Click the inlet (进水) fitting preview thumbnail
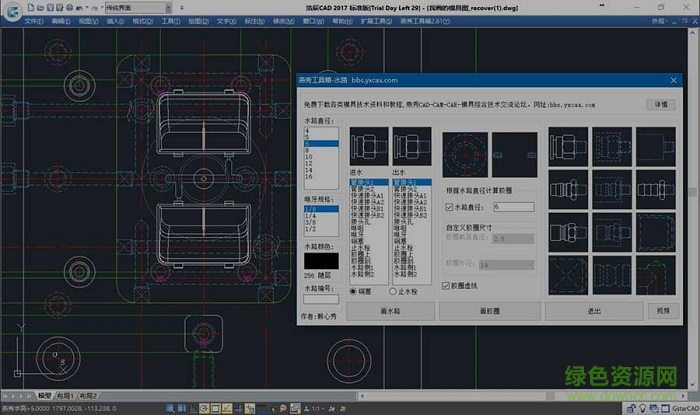This screenshot has width=700, height=415. click(369, 146)
